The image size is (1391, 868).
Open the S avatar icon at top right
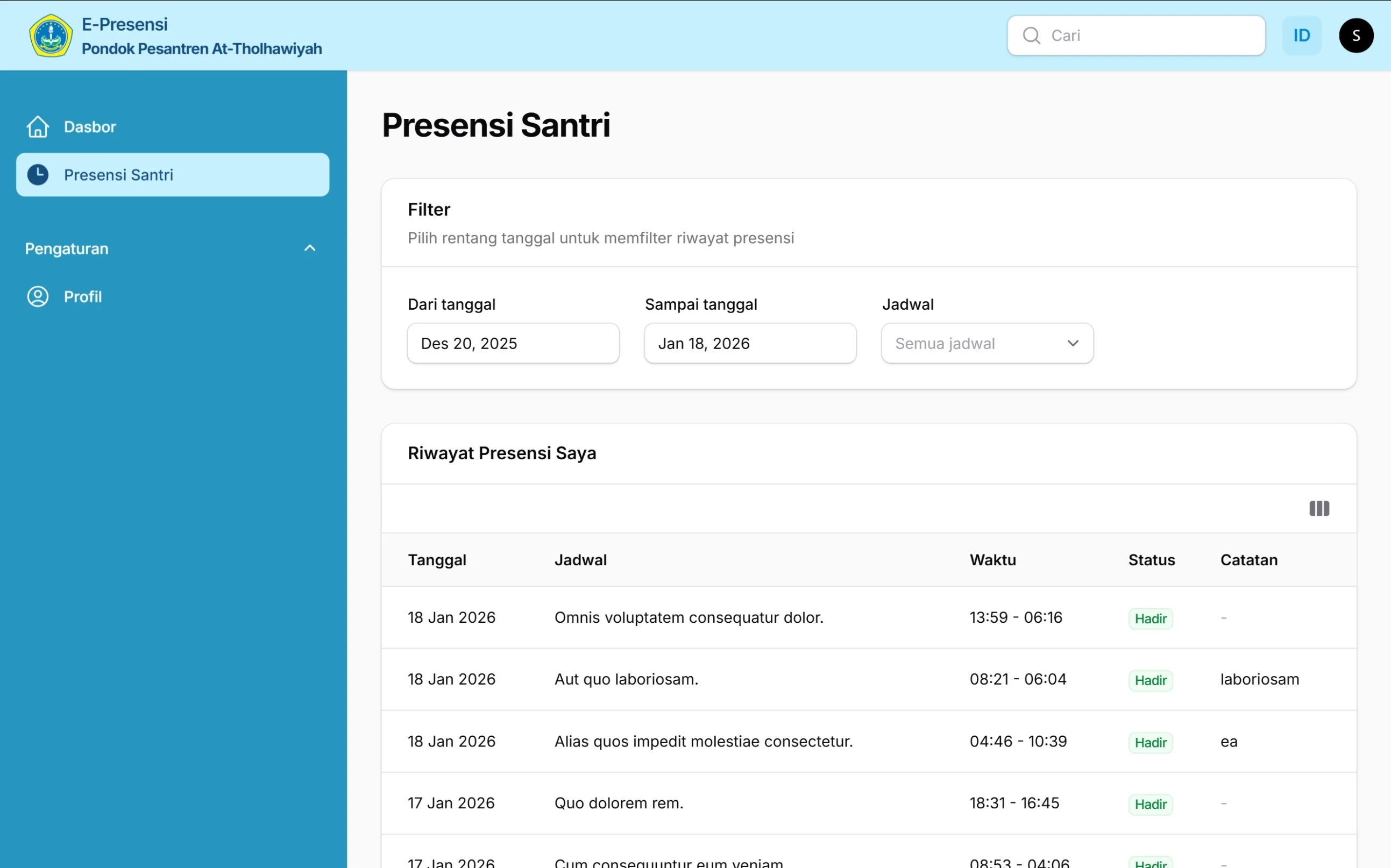(1356, 35)
